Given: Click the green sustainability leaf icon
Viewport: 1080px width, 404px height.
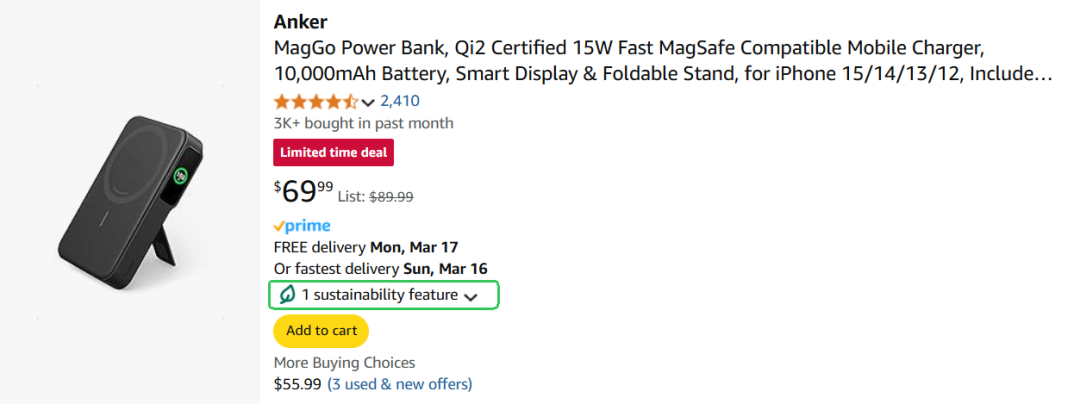Looking at the screenshot, I should [287, 295].
